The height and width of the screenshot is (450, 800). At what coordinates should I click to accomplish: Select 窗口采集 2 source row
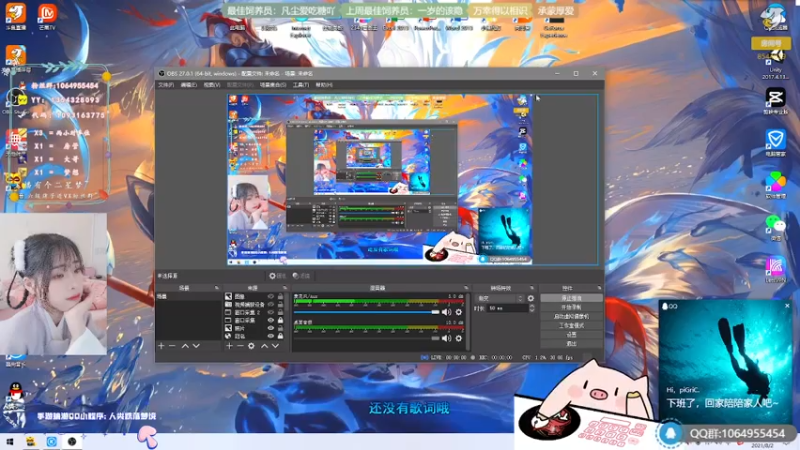click(x=254, y=312)
